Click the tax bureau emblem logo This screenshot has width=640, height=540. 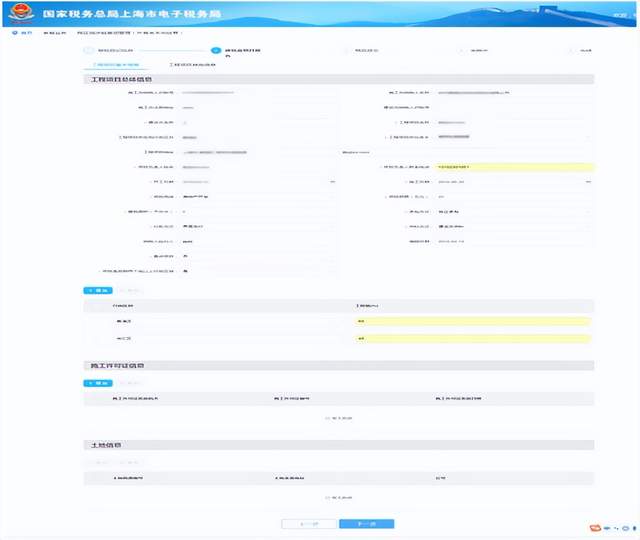22,13
